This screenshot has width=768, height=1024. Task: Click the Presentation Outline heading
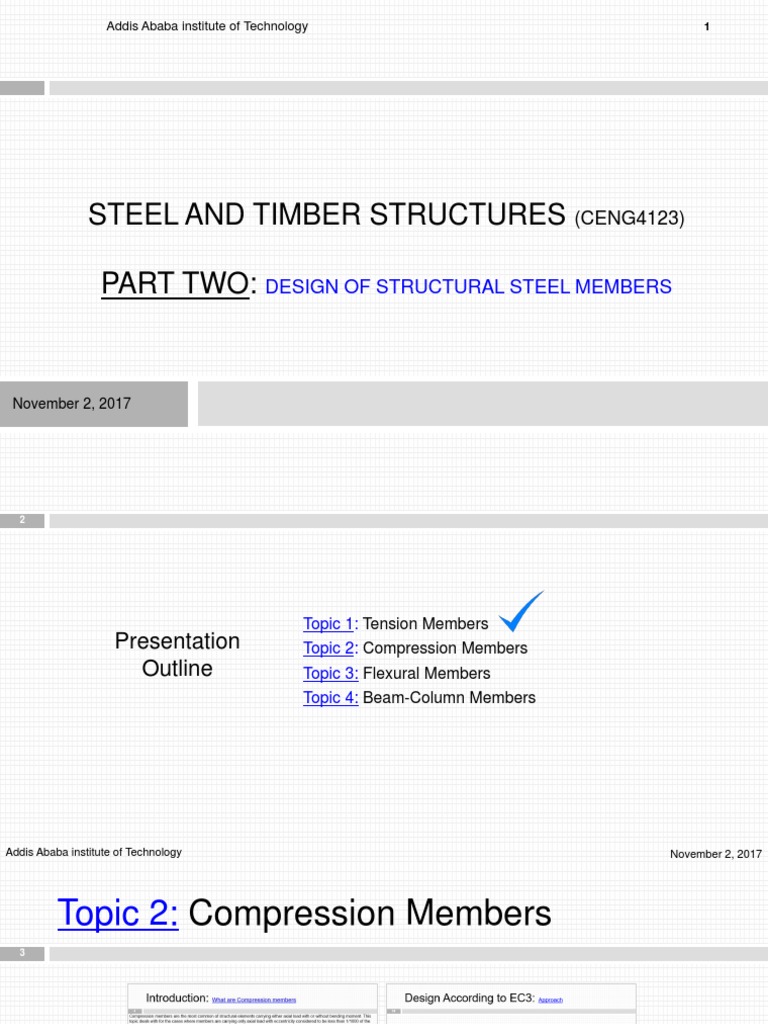[178, 654]
